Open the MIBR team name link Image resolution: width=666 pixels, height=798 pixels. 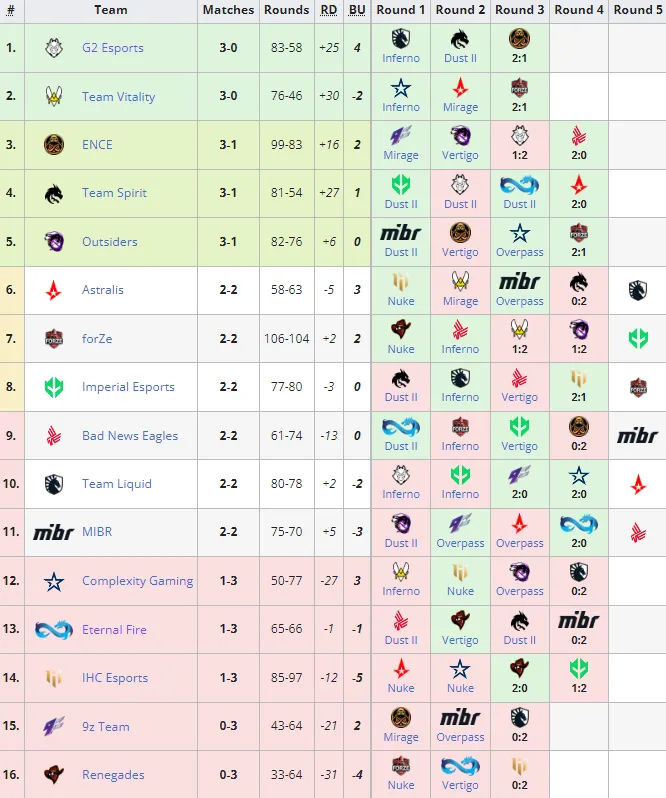pos(97,532)
